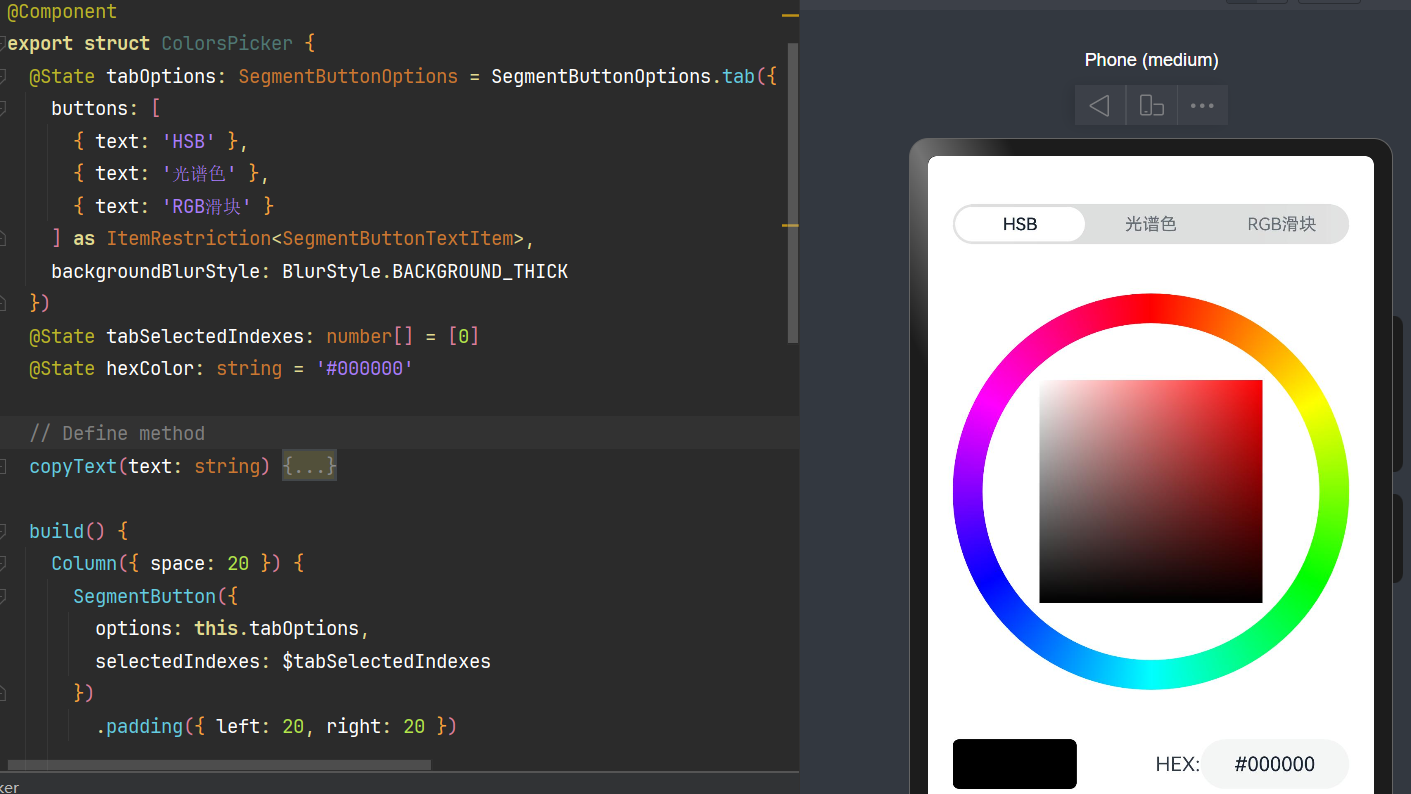The height and width of the screenshot is (794, 1411).
Task: Click the editor horizontal scrollbar thumb
Action: (x=219, y=765)
